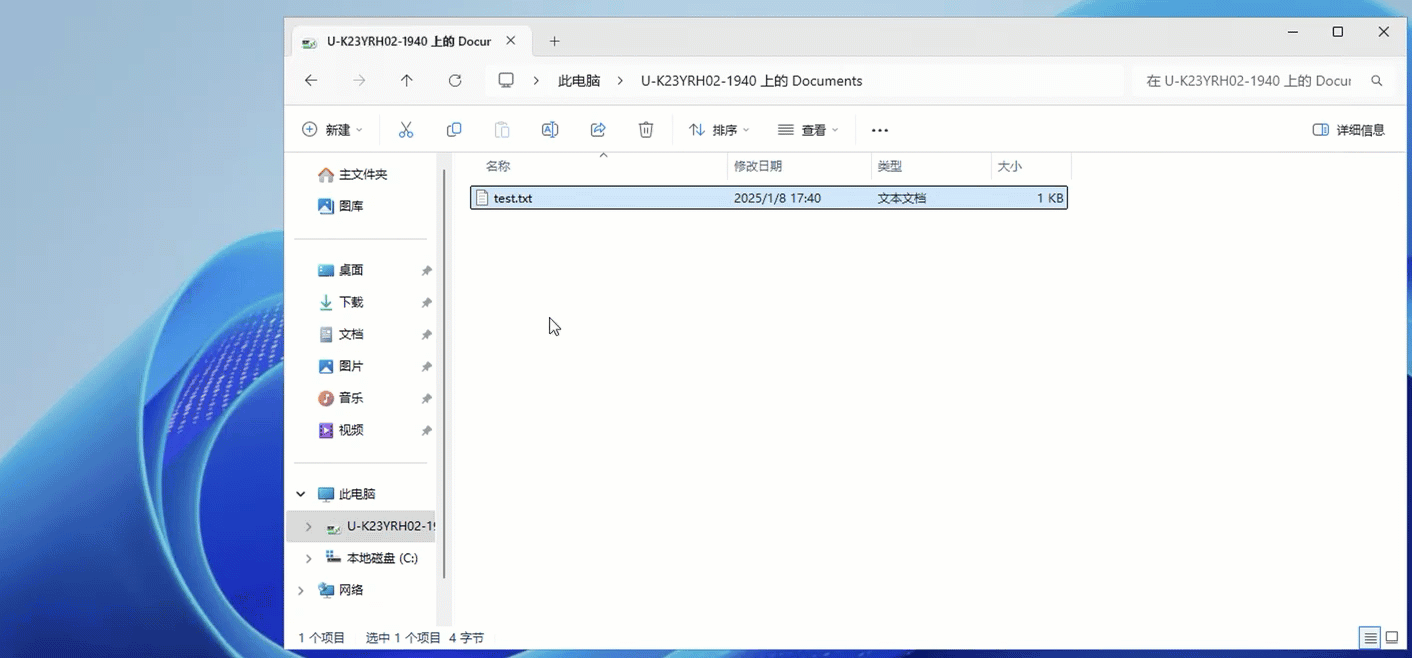Click the Cut scissors icon
This screenshot has height=658, width=1412.
406,130
